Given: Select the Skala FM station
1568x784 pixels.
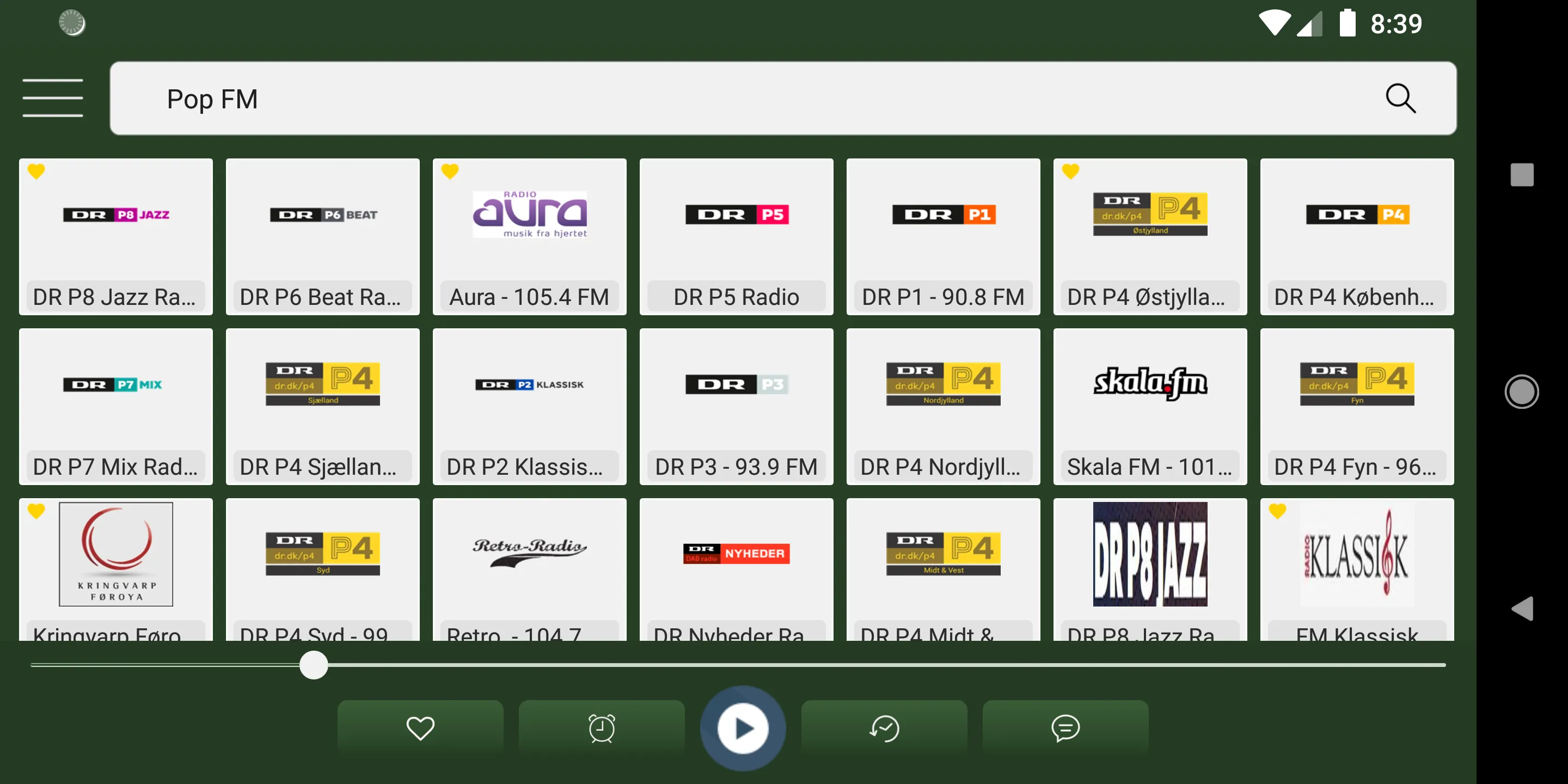Looking at the screenshot, I should (x=1150, y=407).
